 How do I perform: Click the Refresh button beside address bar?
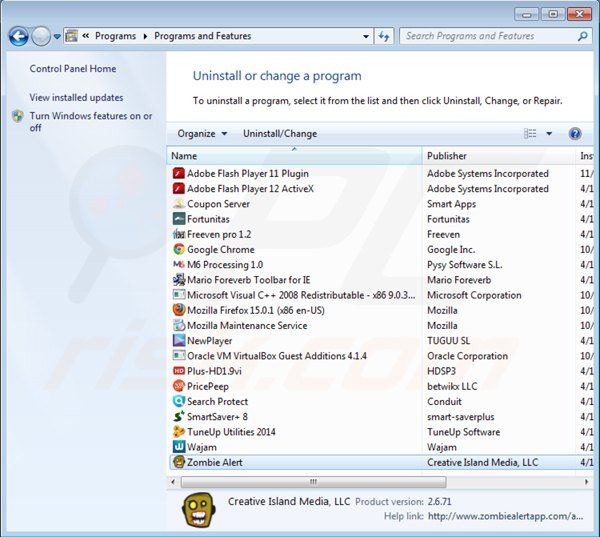pyautogui.click(x=384, y=36)
